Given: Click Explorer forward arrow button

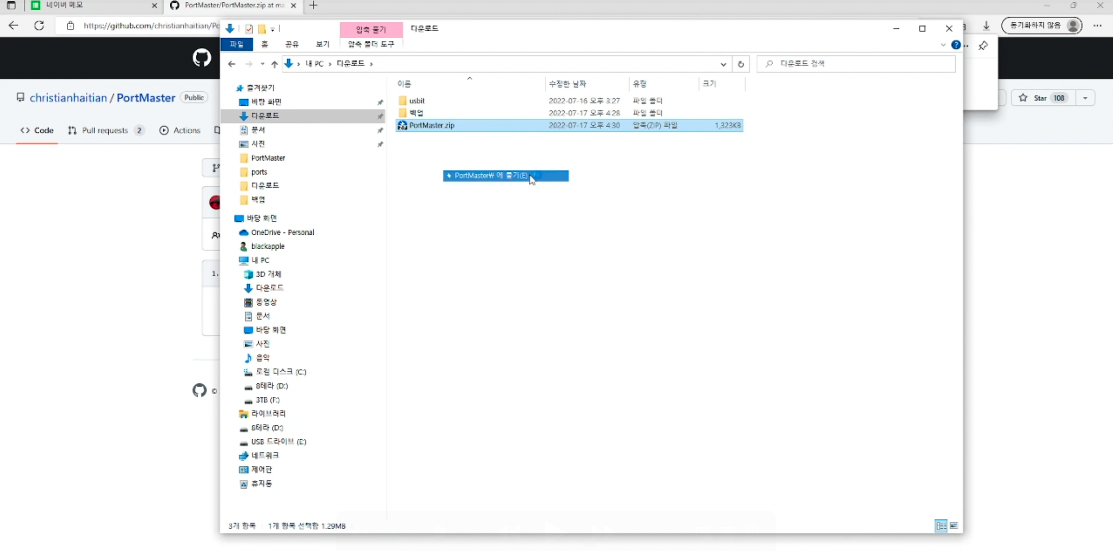Looking at the screenshot, I should [248, 64].
